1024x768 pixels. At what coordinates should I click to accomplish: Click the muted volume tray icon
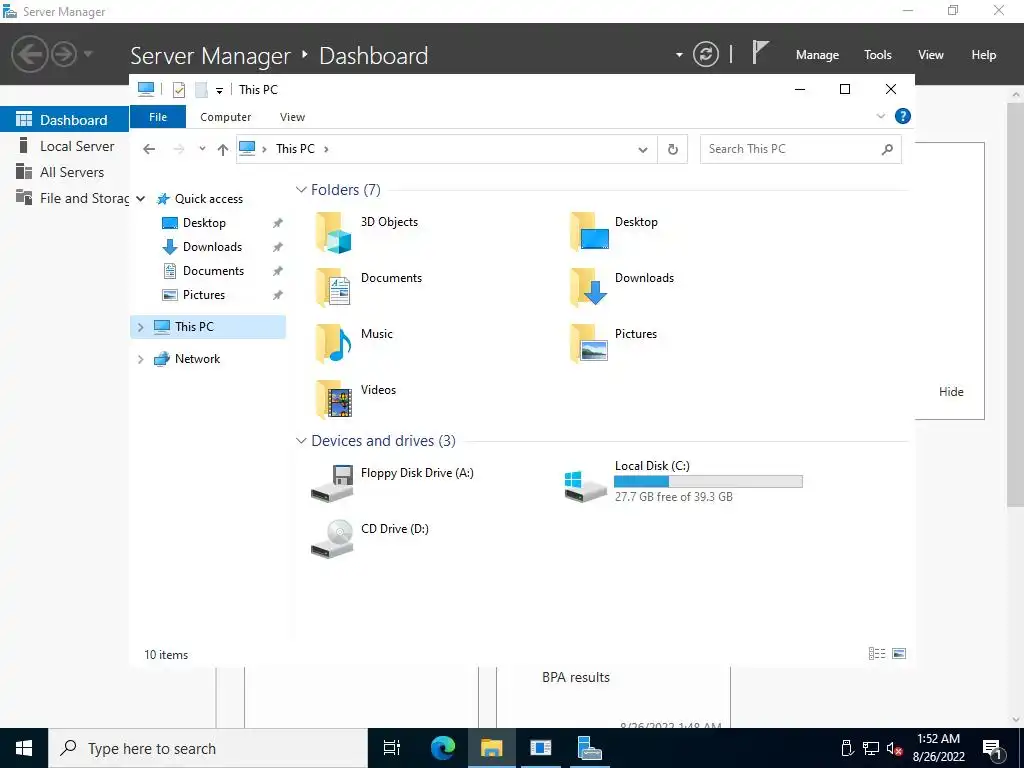click(x=894, y=748)
